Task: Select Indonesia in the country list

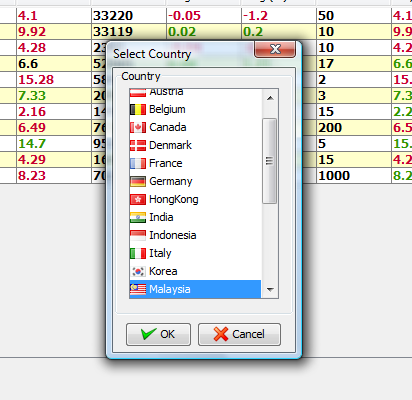Action: (x=195, y=235)
